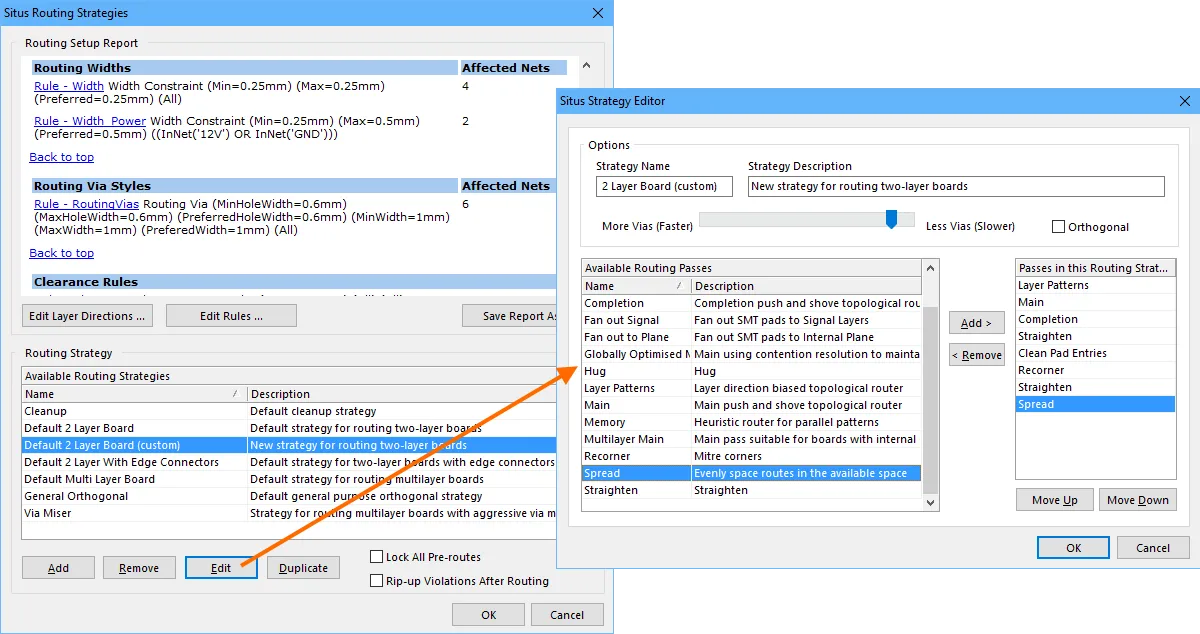1200x634 pixels.
Task: Select Layer Patterns in available passes
Action: 751,388
